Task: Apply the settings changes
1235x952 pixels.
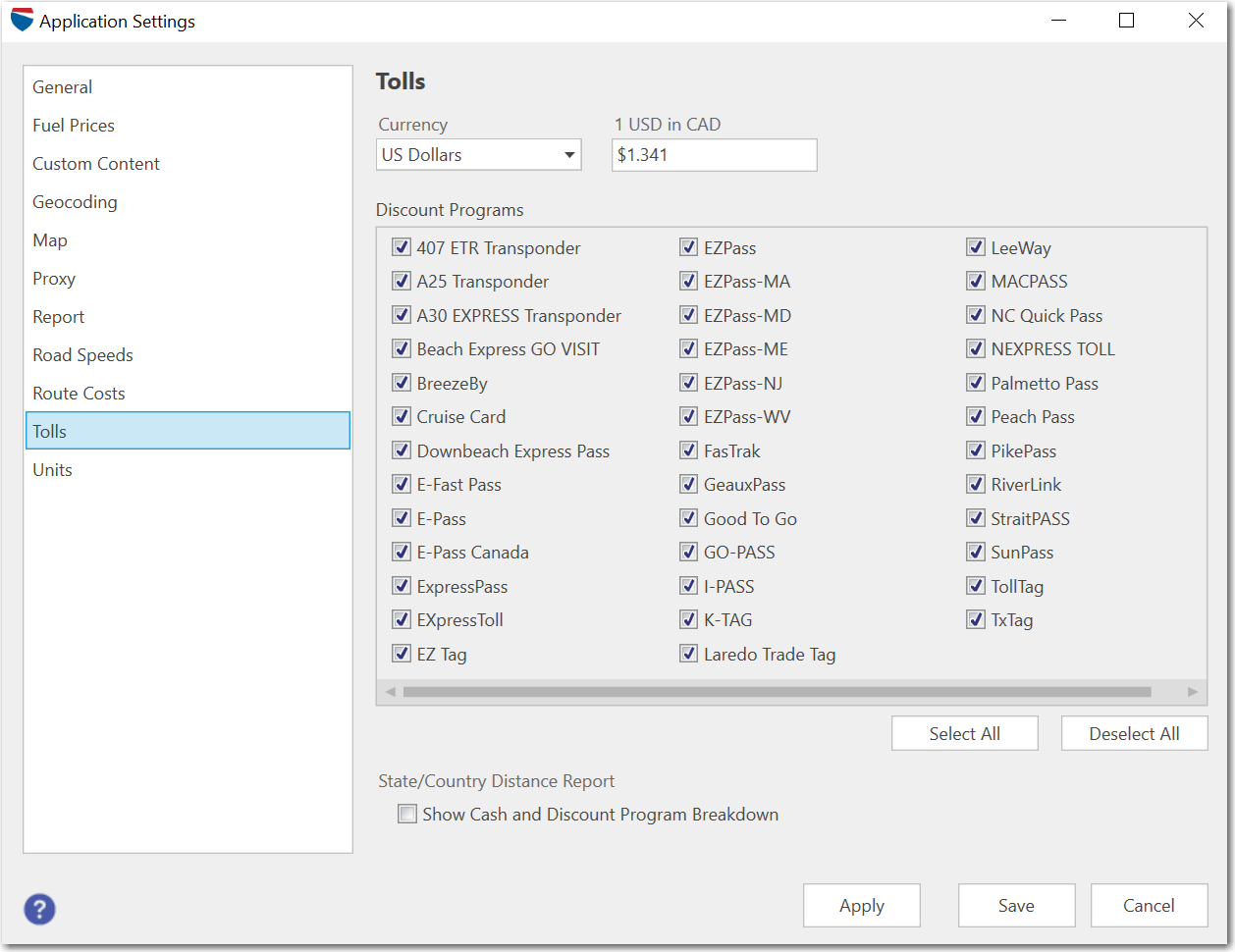Action: pyautogui.click(x=862, y=906)
